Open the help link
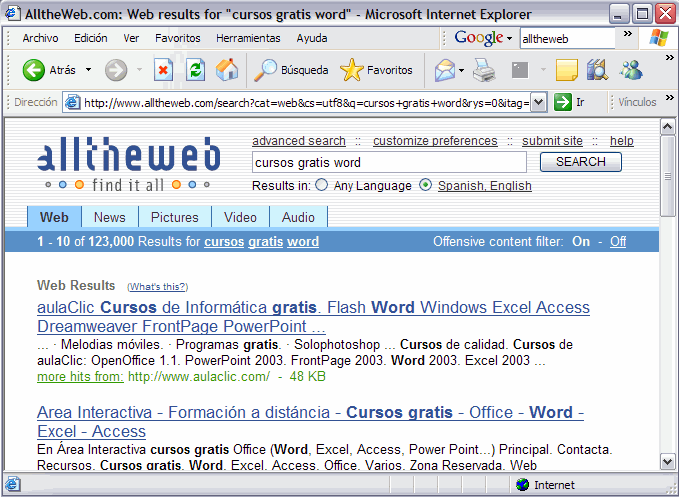The width and height of the screenshot is (679, 497). tap(621, 141)
